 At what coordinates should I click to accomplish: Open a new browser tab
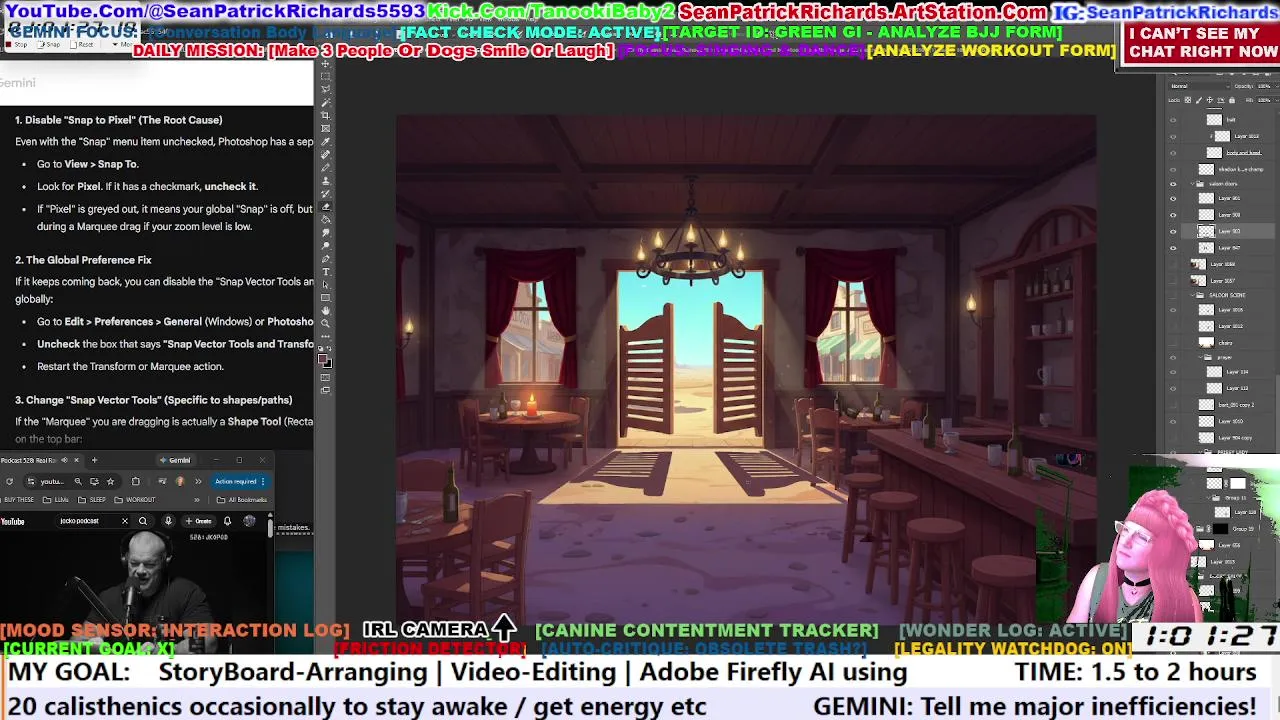(x=94, y=460)
